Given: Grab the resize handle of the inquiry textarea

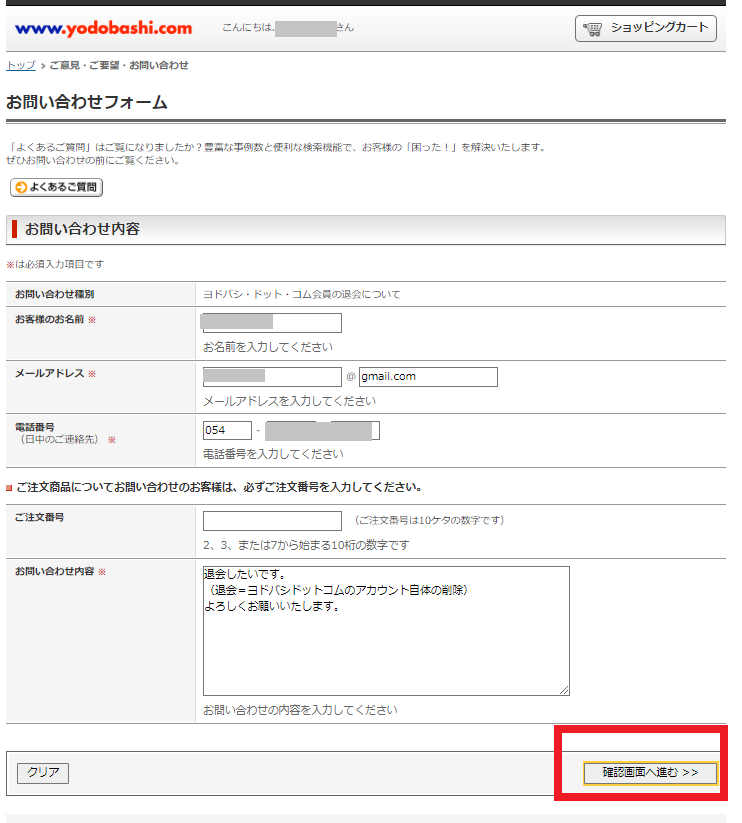Looking at the screenshot, I should (x=564, y=690).
